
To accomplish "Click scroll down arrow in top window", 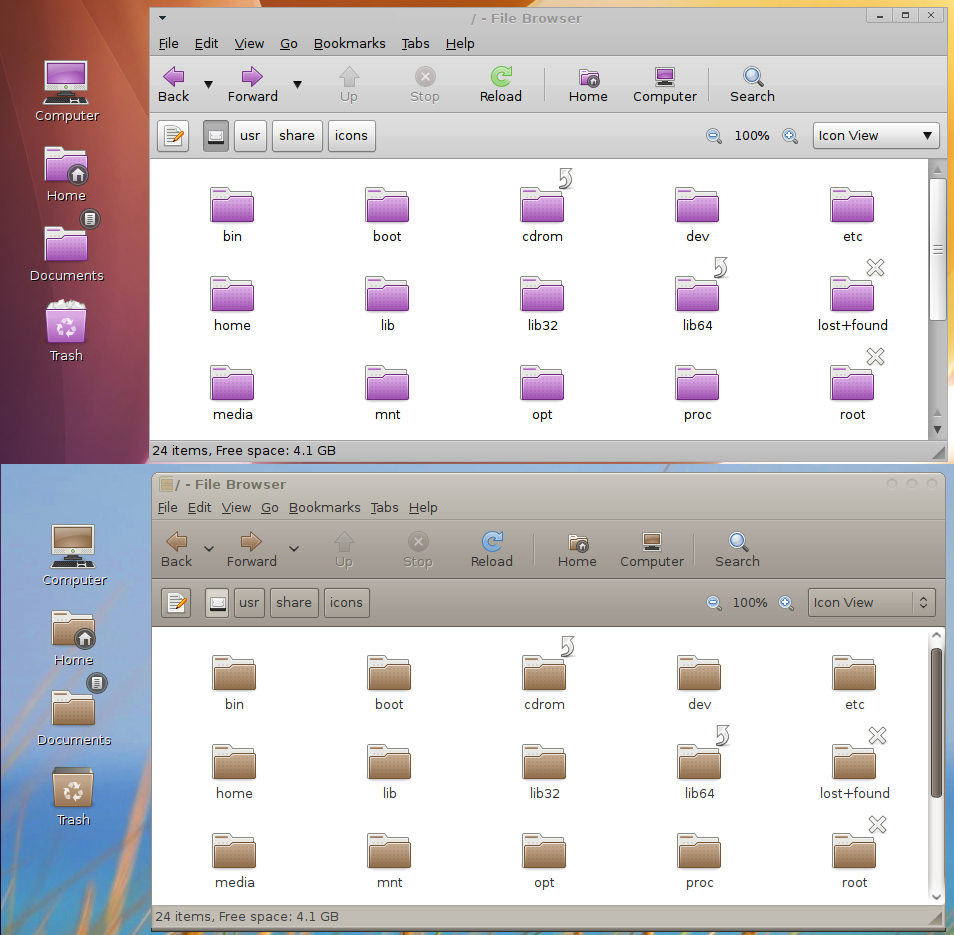I will point(938,429).
